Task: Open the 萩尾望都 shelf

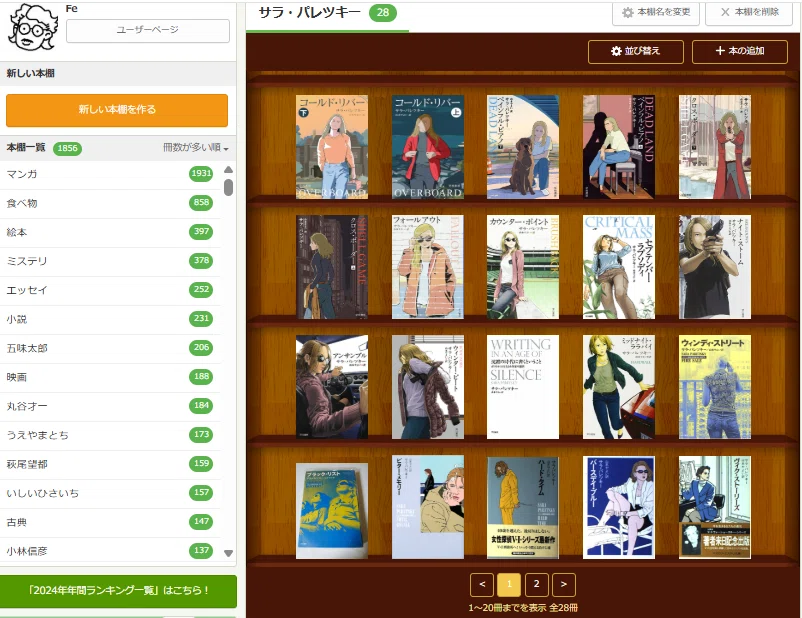Action: pos(110,464)
